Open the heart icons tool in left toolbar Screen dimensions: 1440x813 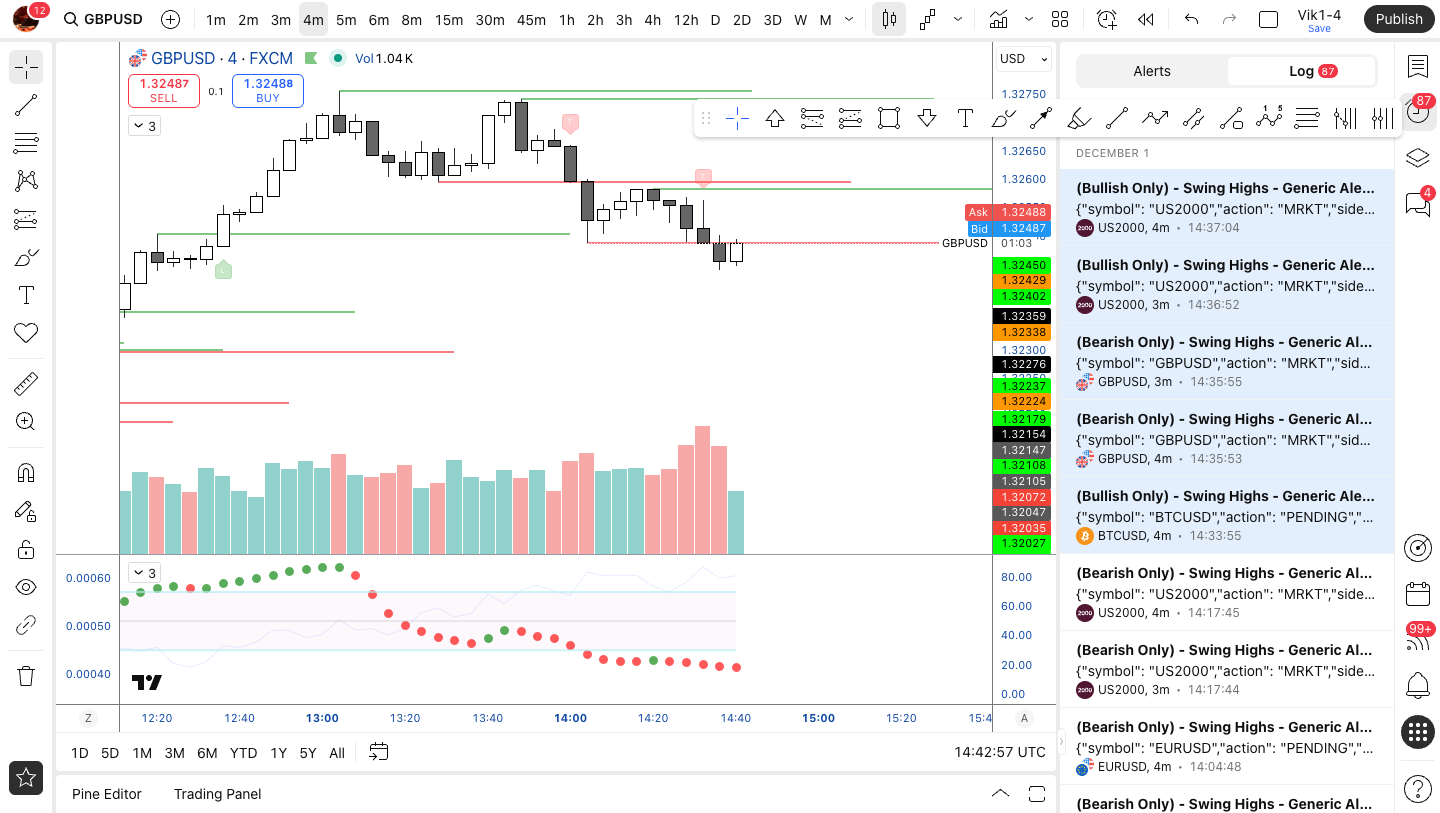click(x=26, y=333)
